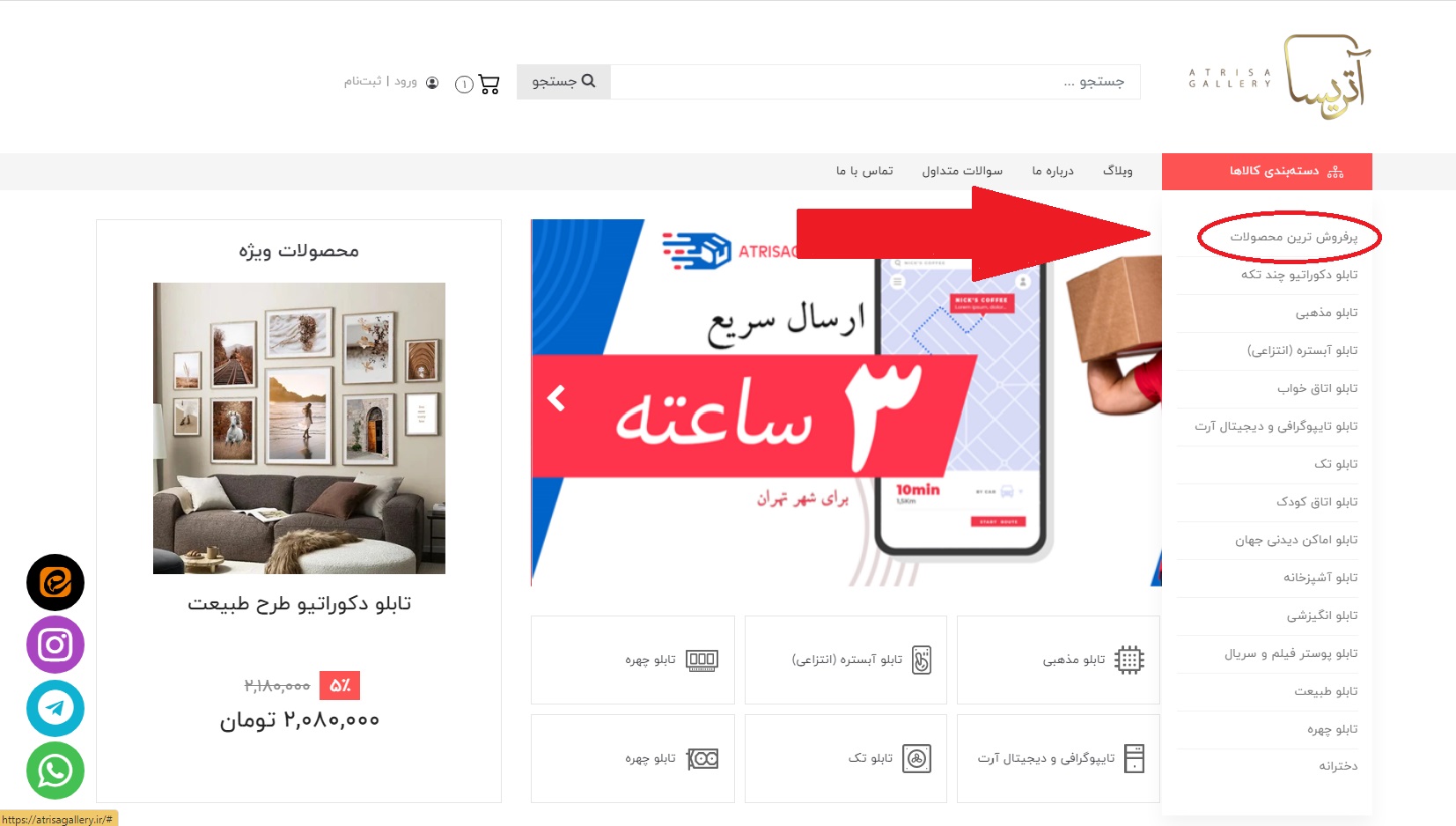
Task: Select تابلو تک category tile
Action: [x=846, y=758]
